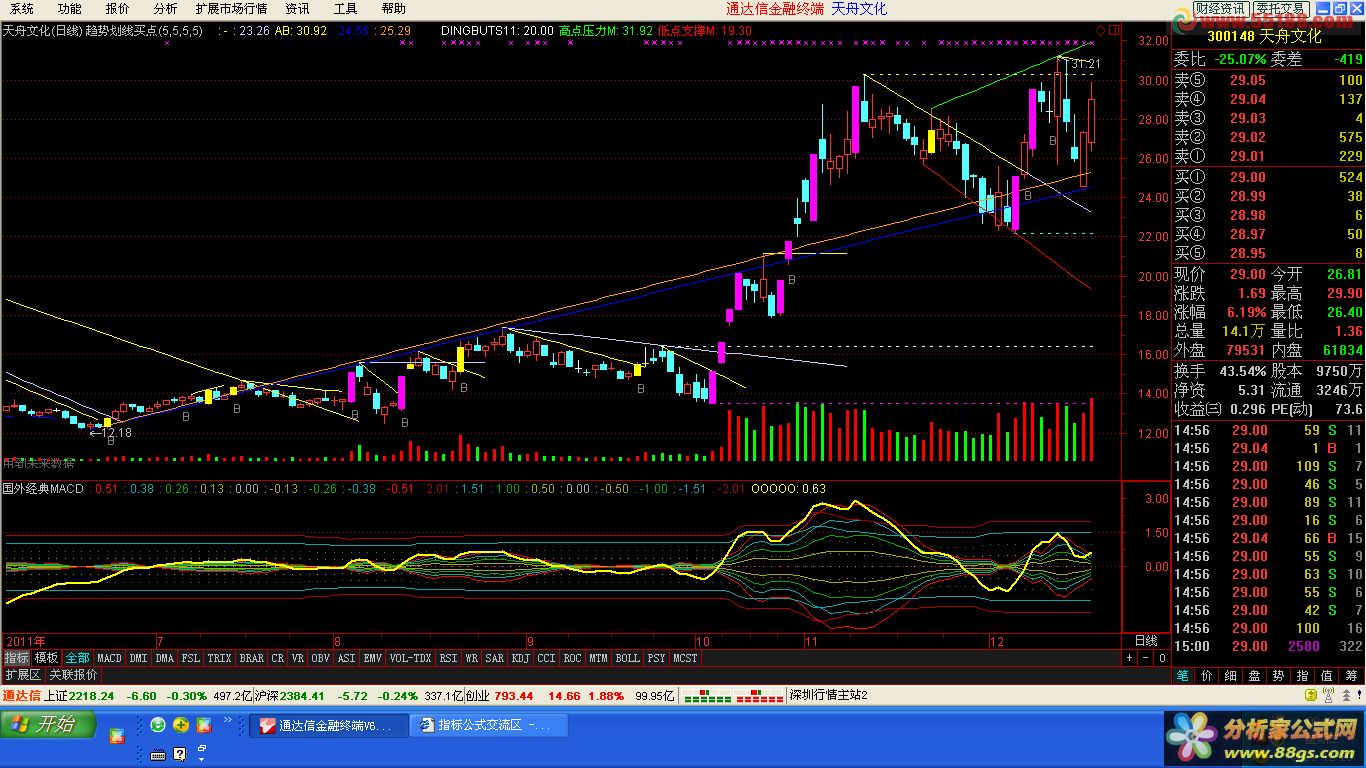The height and width of the screenshot is (768, 1366).
Task: Open the 功能 menu
Action: pos(69,9)
